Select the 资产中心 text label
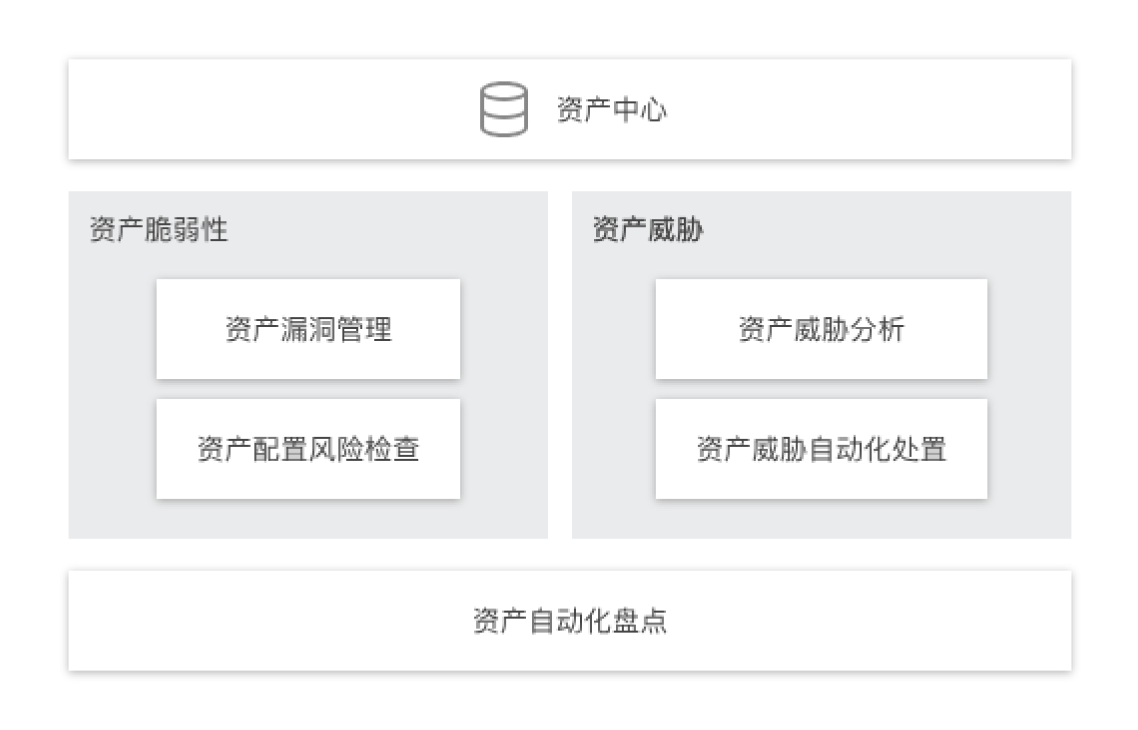This screenshot has height=730, width=1138. 611,110
